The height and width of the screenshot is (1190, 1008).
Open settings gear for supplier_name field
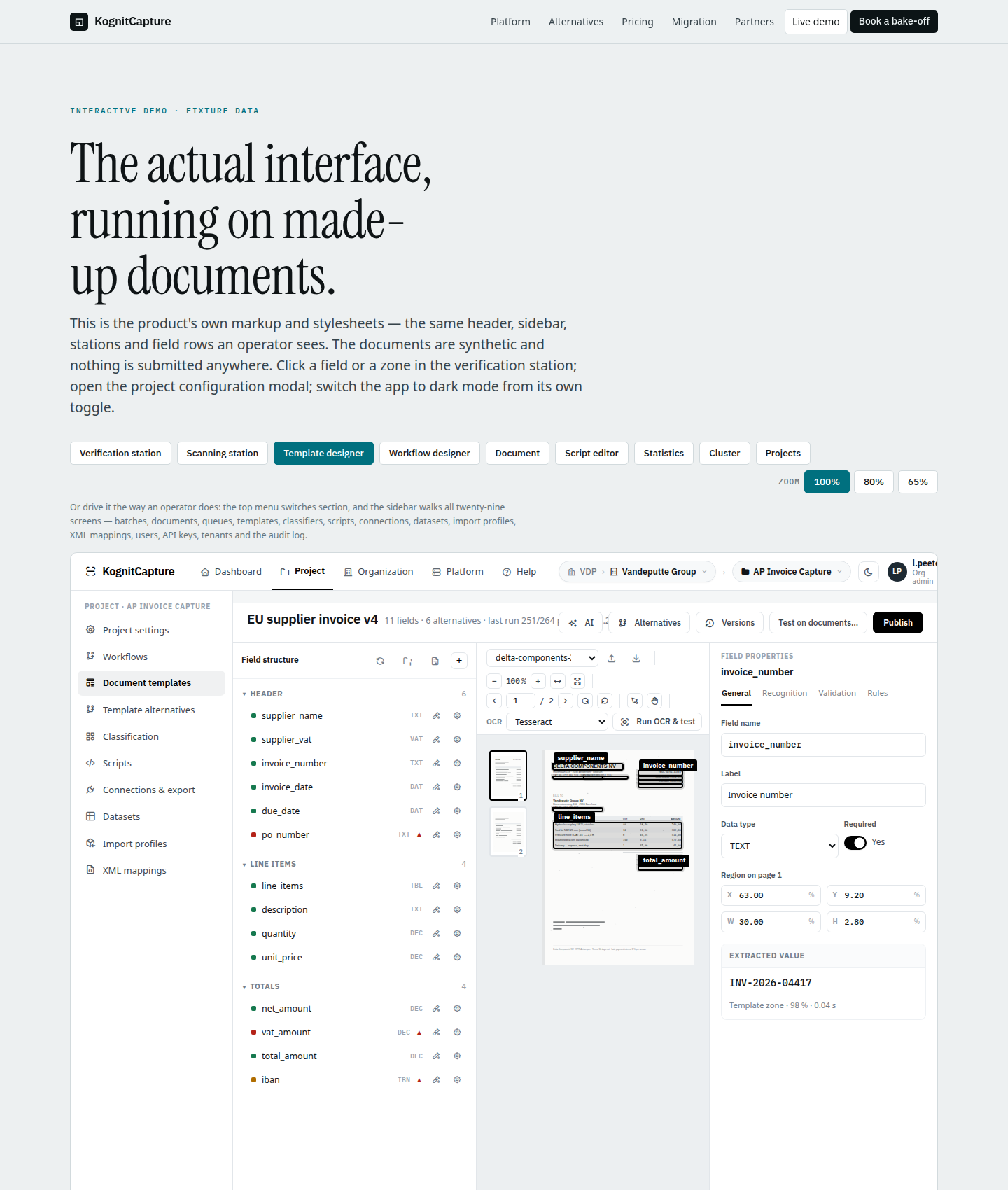[457, 715]
